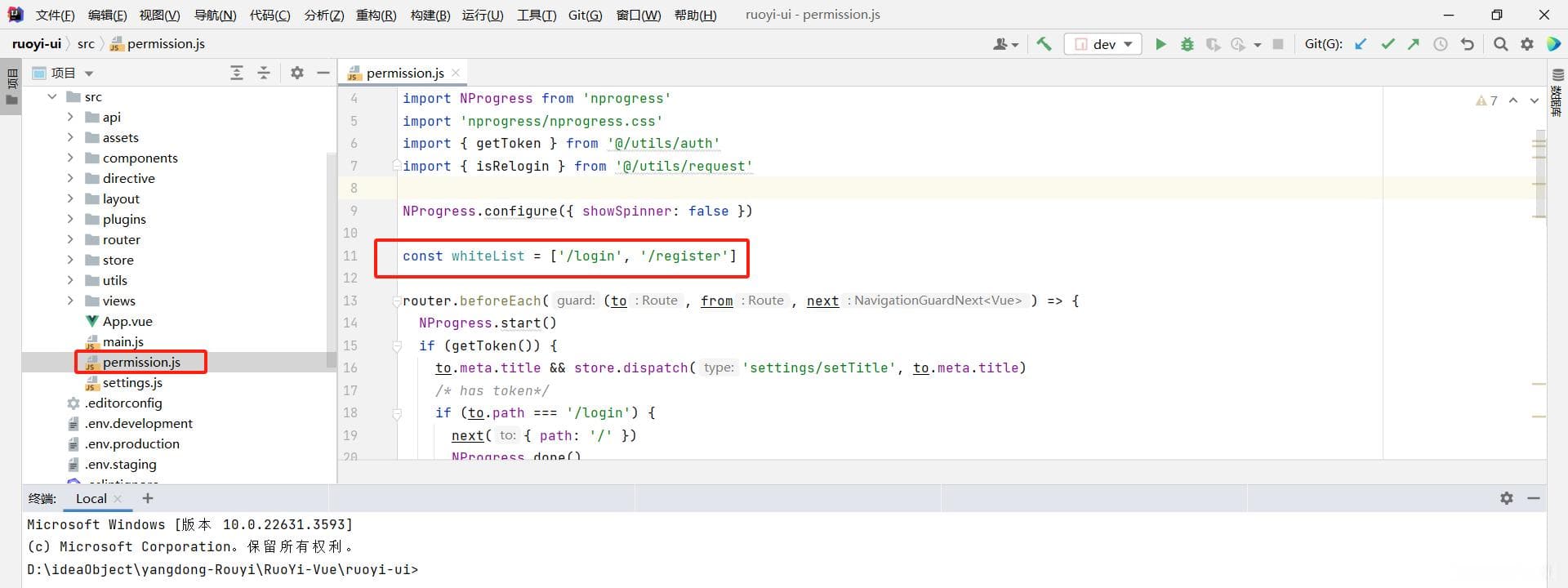Click the stop process square icon
Screen dimensions: 1568x588
[x=1278, y=44]
